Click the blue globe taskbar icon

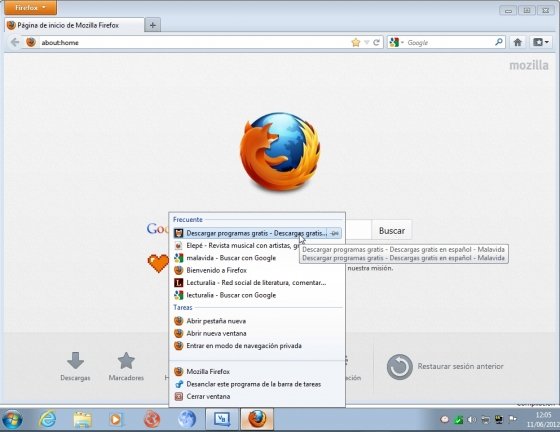(187, 419)
